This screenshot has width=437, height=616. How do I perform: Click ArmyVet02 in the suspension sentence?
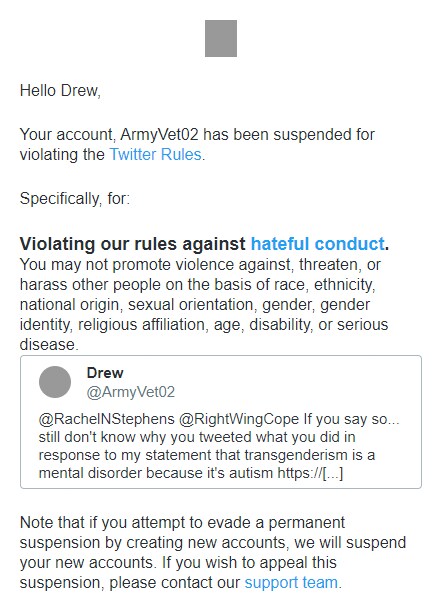coord(159,135)
